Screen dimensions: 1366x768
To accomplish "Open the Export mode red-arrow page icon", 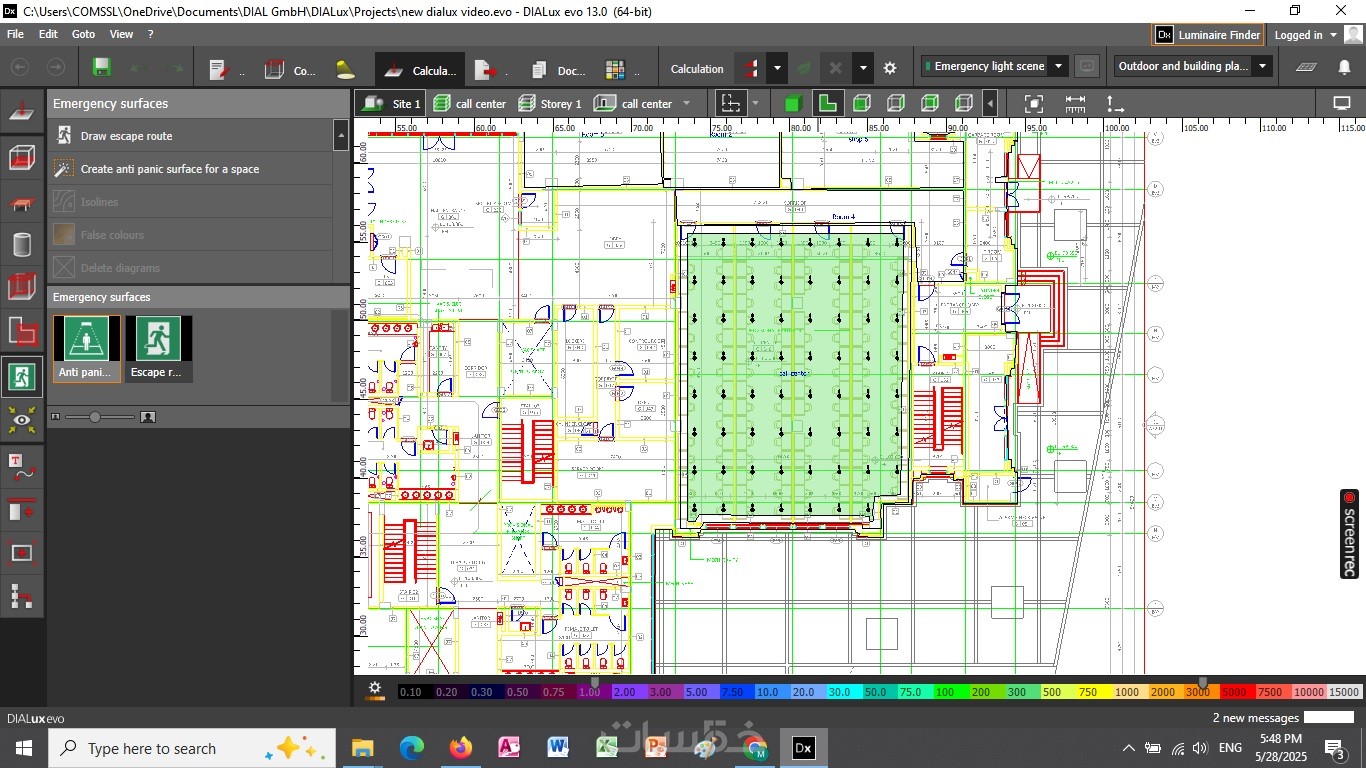I will [486, 69].
